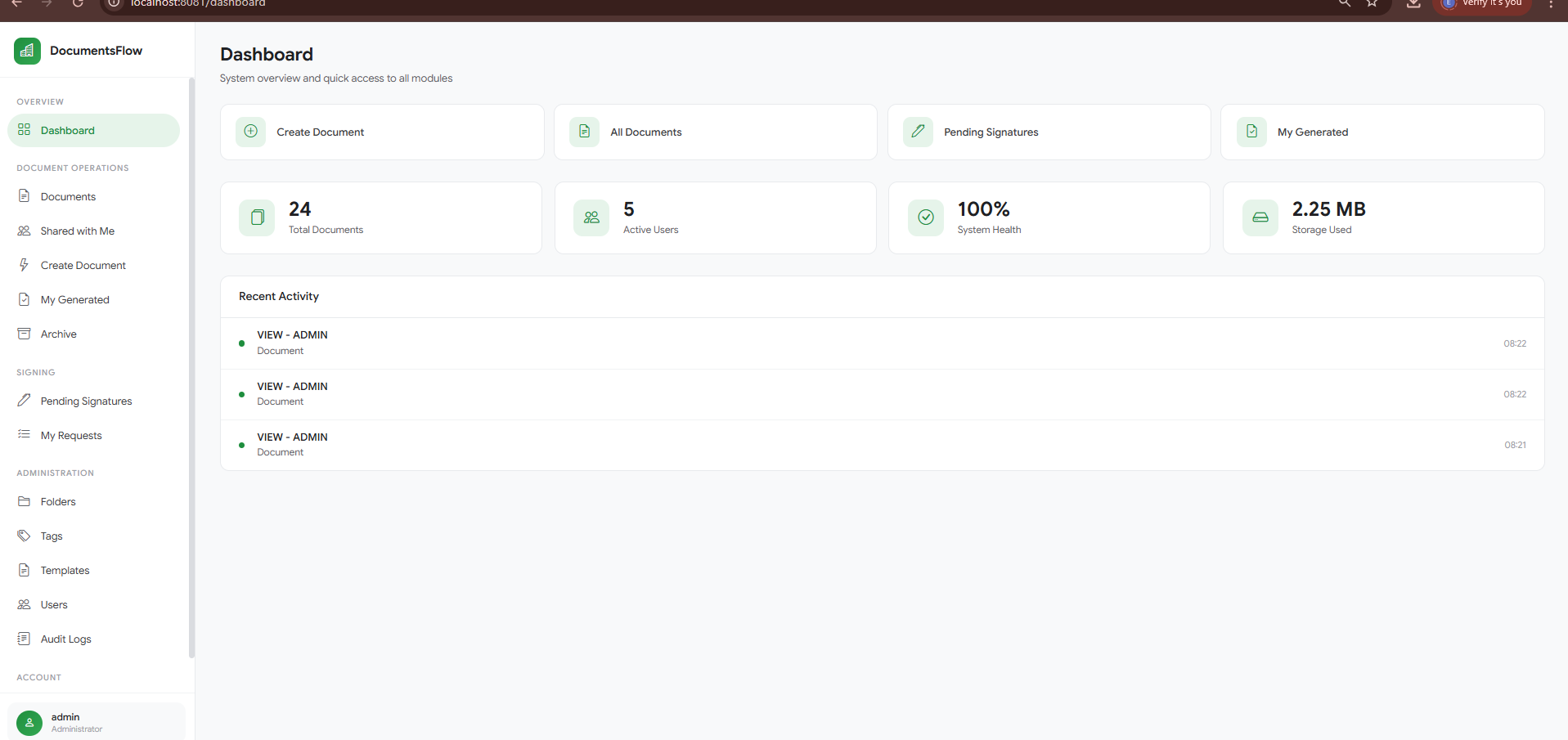Select the Documents file icon in sidebar
Image resolution: width=1568 pixels, height=740 pixels.
25,196
